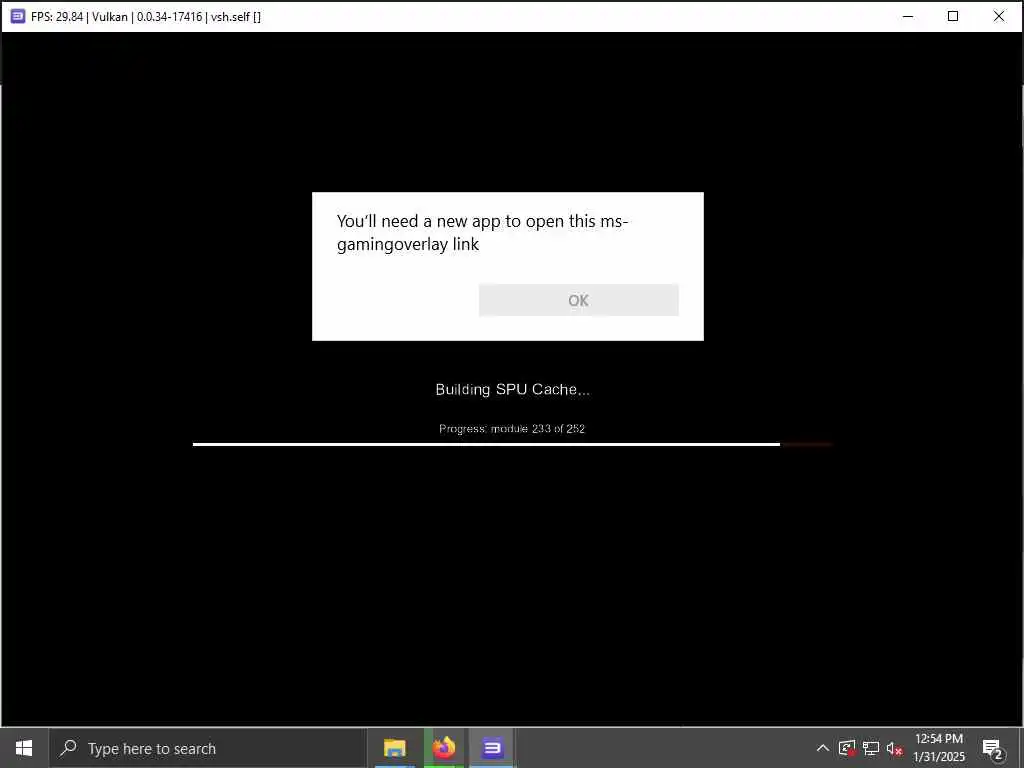This screenshot has width=1024, height=768.
Task: Show hidden system tray icons
Action: (823, 748)
